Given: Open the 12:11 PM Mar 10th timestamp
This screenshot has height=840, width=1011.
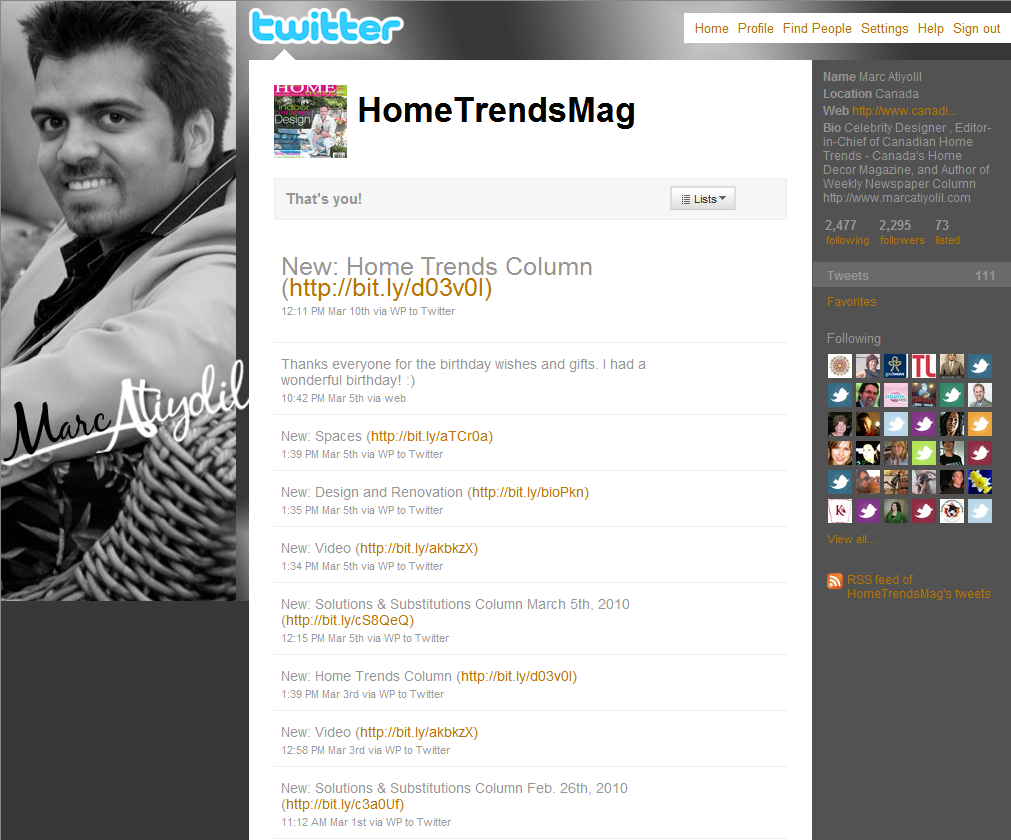Looking at the screenshot, I should pos(326,311).
